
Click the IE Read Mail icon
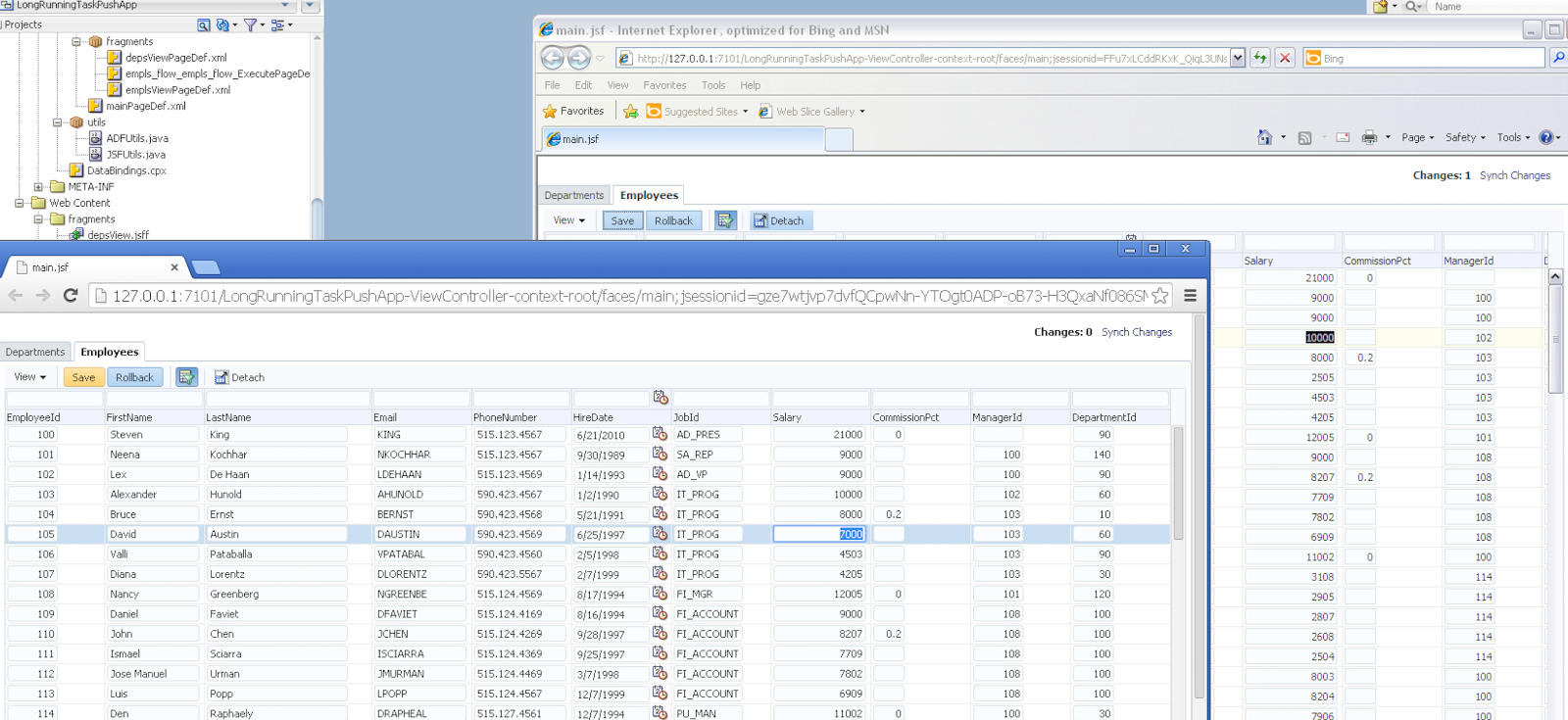tap(1343, 137)
